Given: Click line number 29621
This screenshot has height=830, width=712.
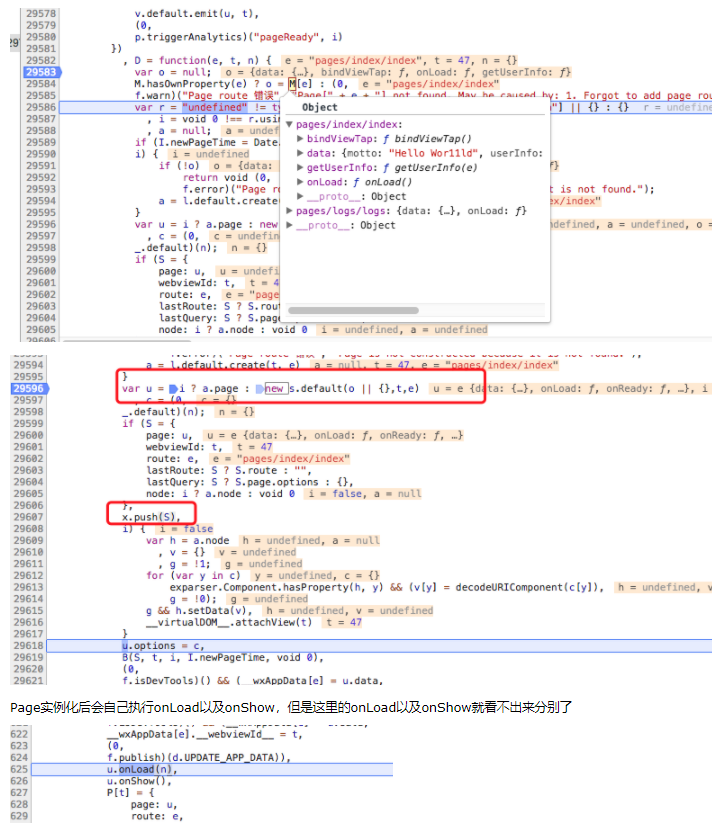Looking at the screenshot, I should [x=29, y=681].
